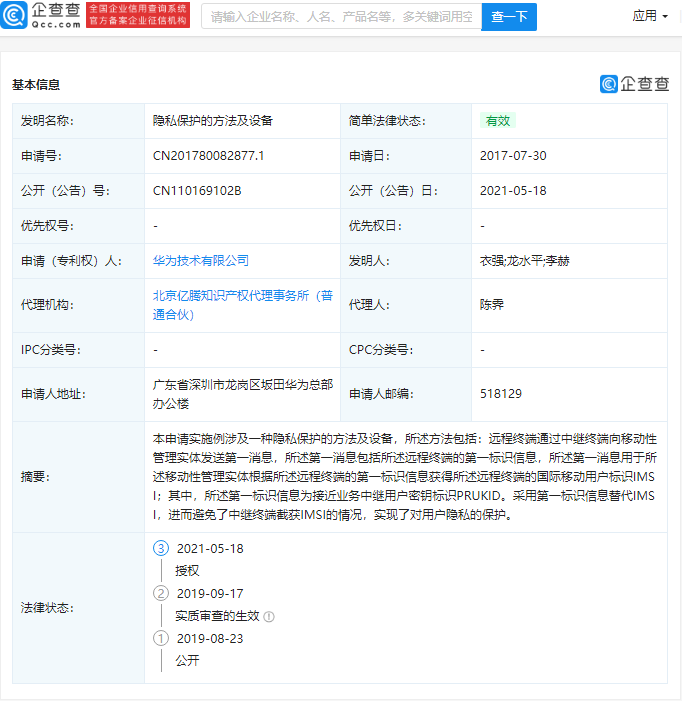
Task: Select the 公开 legal status entry
Action: point(187,661)
